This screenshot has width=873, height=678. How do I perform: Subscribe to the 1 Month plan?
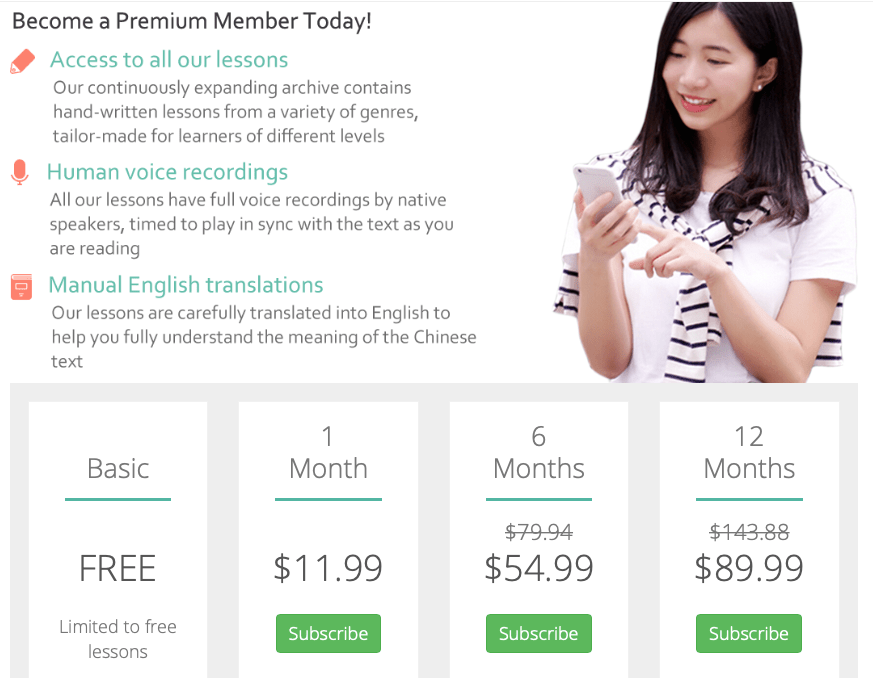point(328,633)
